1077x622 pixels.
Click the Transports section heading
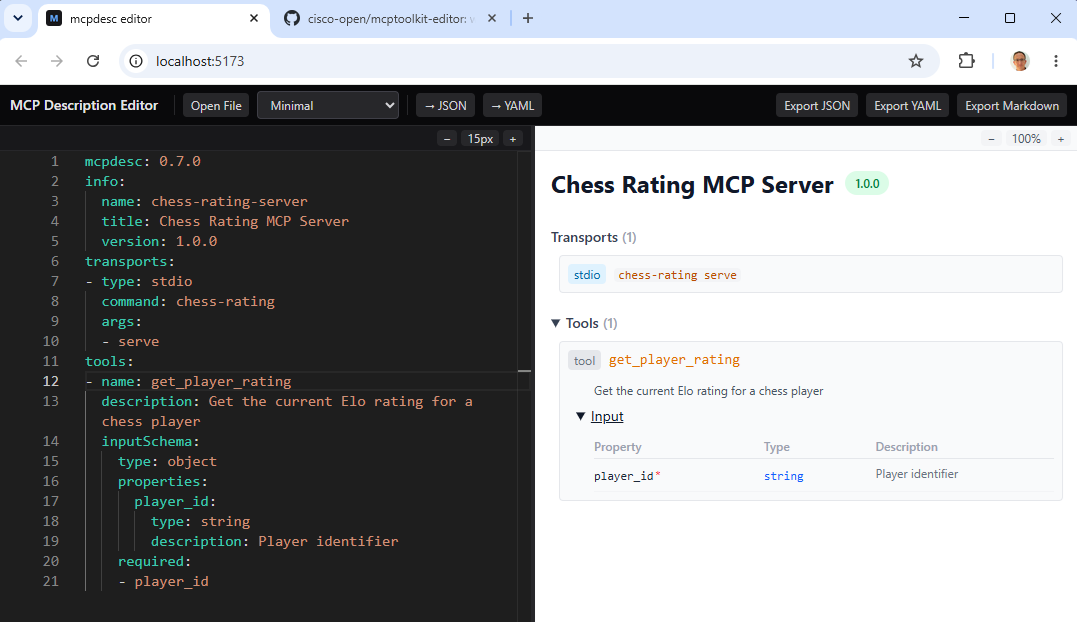point(593,238)
